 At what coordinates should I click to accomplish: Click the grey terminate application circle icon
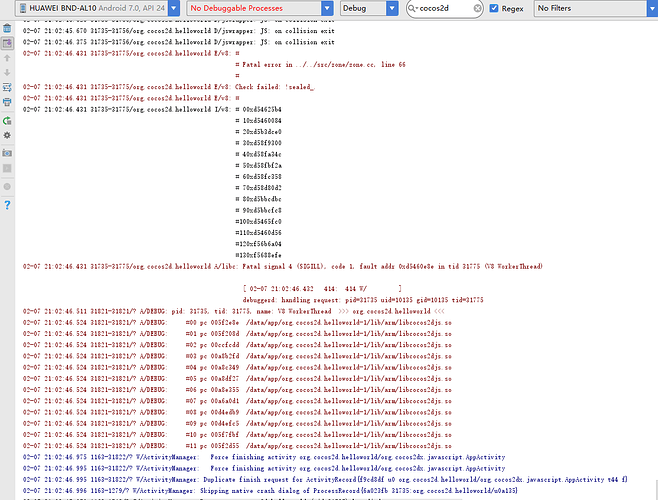[7, 186]
